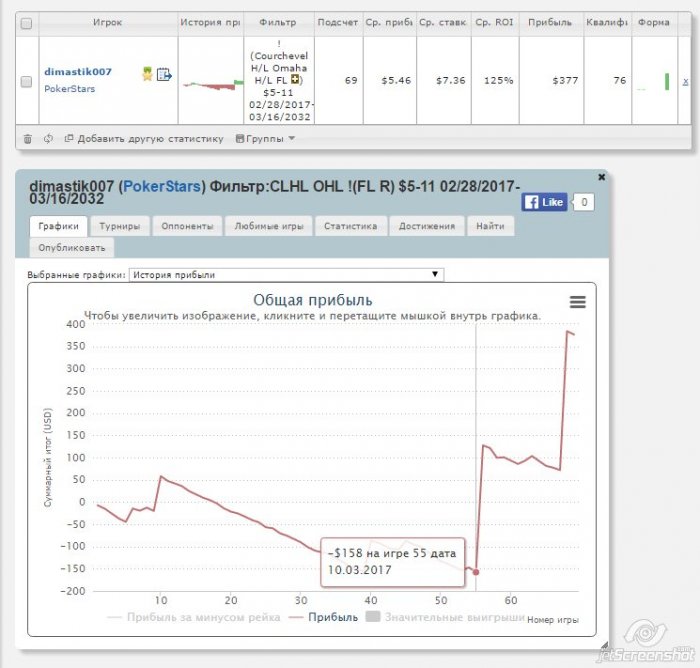
Task: Open the PokerStars link in popup title
Action: click(x=162, y=186)
